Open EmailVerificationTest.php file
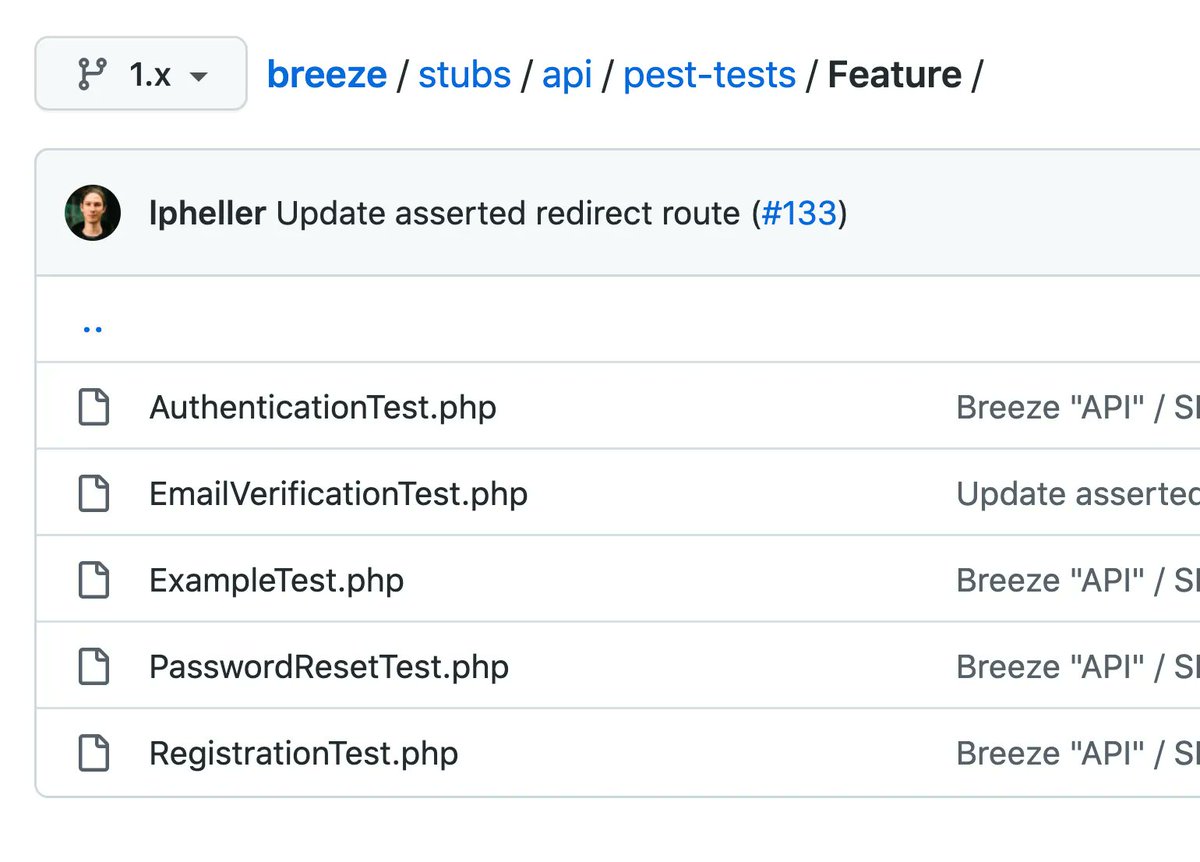This screenshot has width=1200, height=862. pos(338,494)
